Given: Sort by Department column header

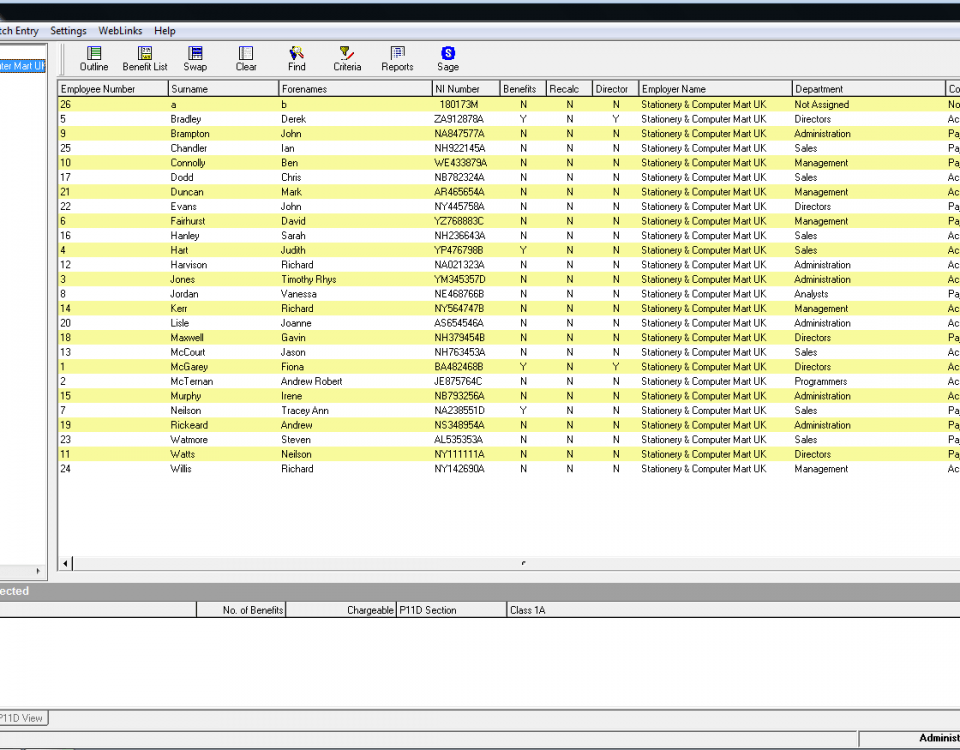Looking at the screenshot, I should [869, 89].
